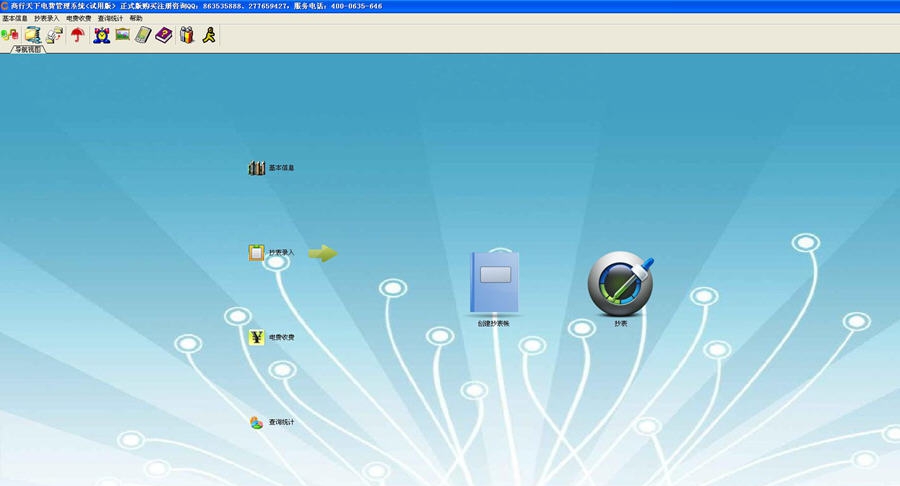The width and height of the screenshot is (900, 486).
Task: Click the document transfer toolbar icon
Action: [55, 36]
